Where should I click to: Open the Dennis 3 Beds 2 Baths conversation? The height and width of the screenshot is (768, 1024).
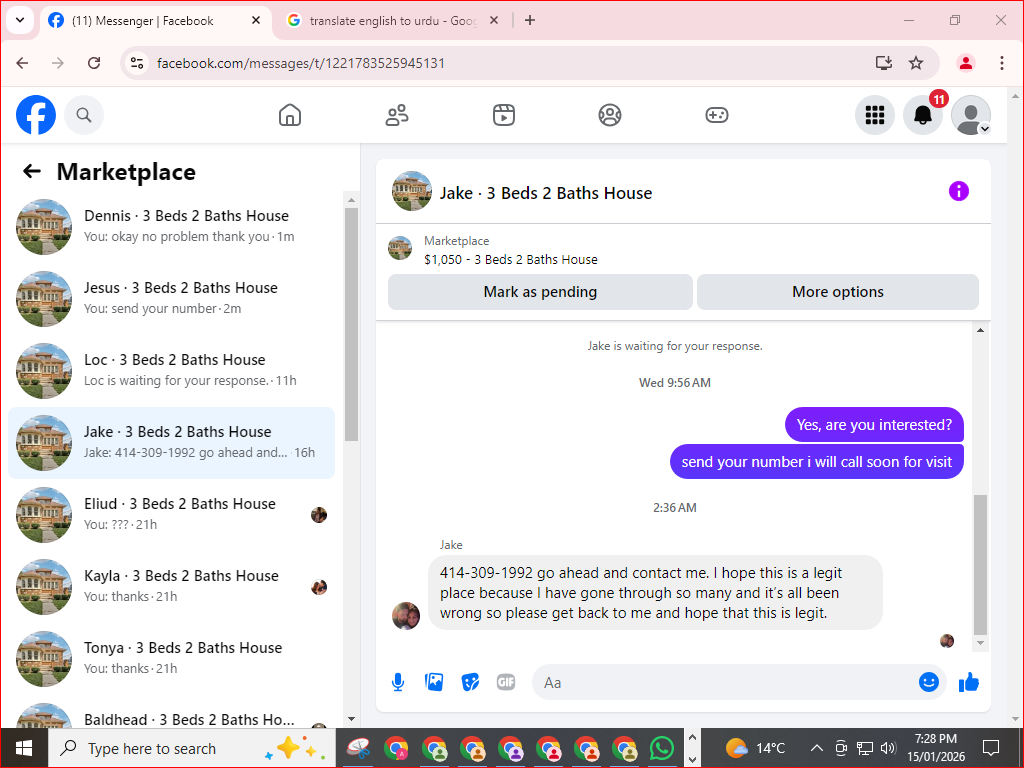coord(172,227)
